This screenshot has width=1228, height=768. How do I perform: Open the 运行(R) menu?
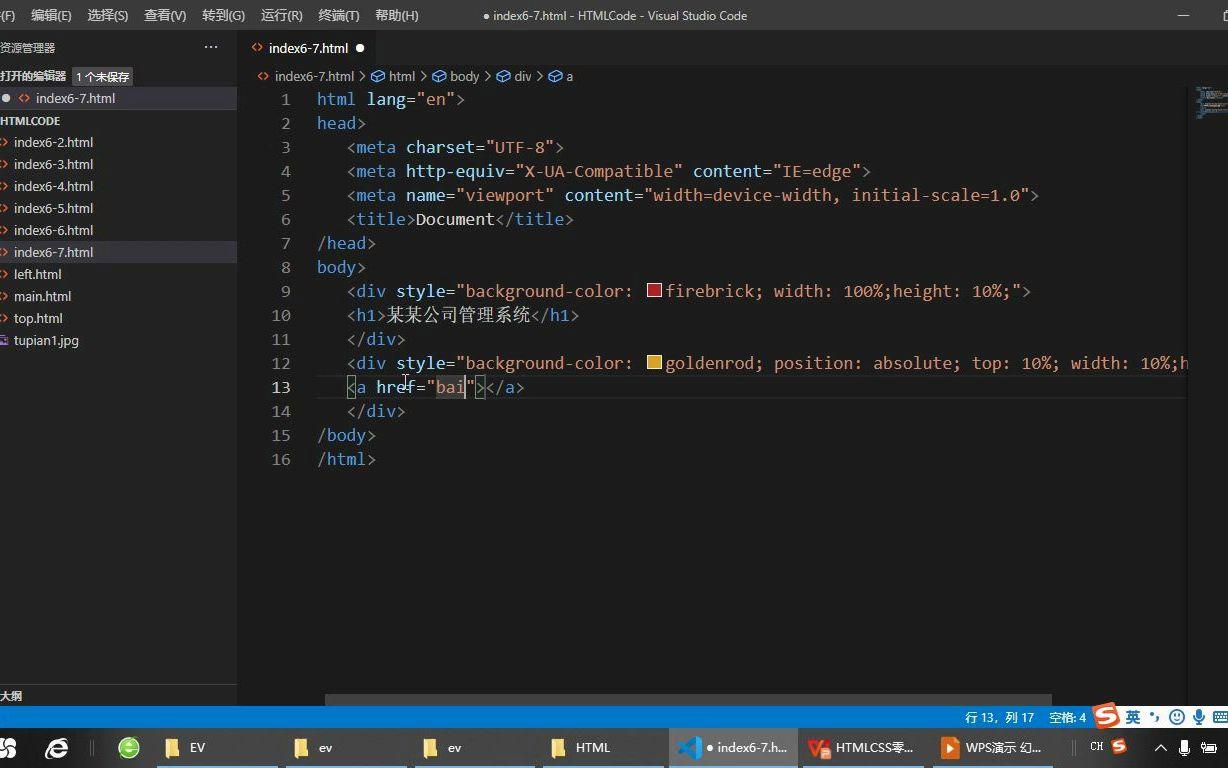281,15
